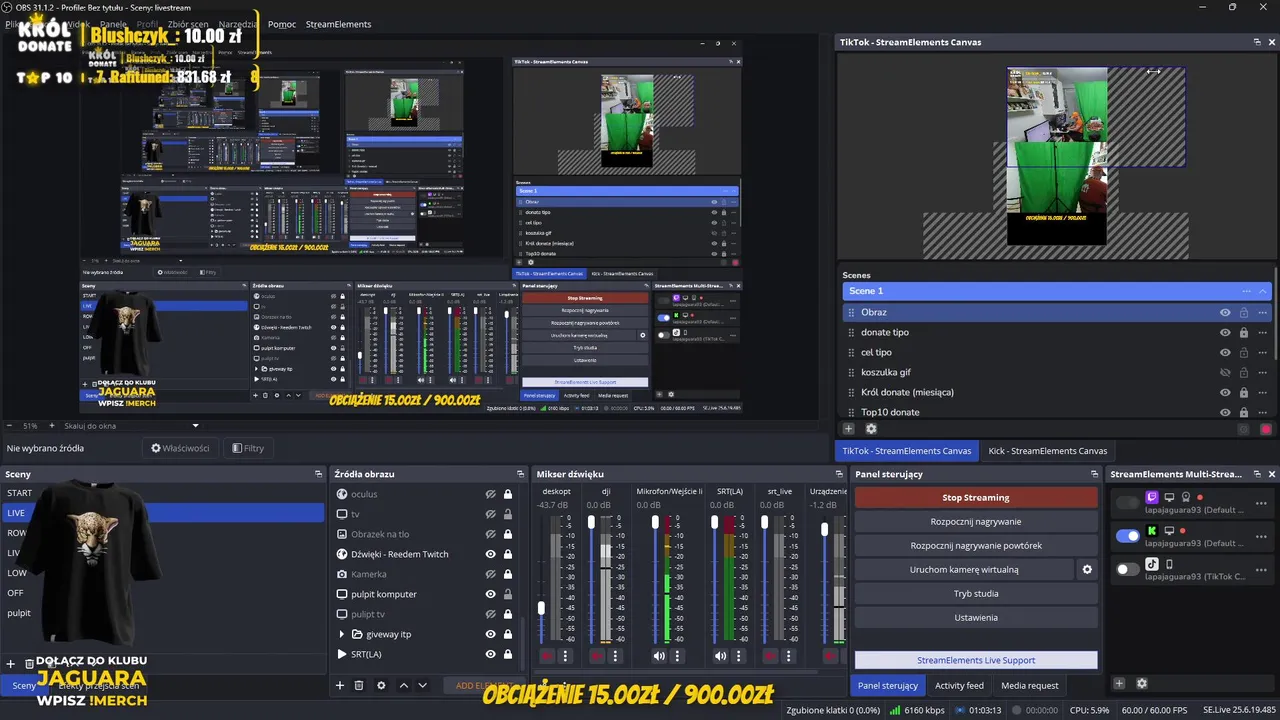Switch to TikTok - StreamElements Canvas tab
1280x720 pixels.
click(906, 451)
